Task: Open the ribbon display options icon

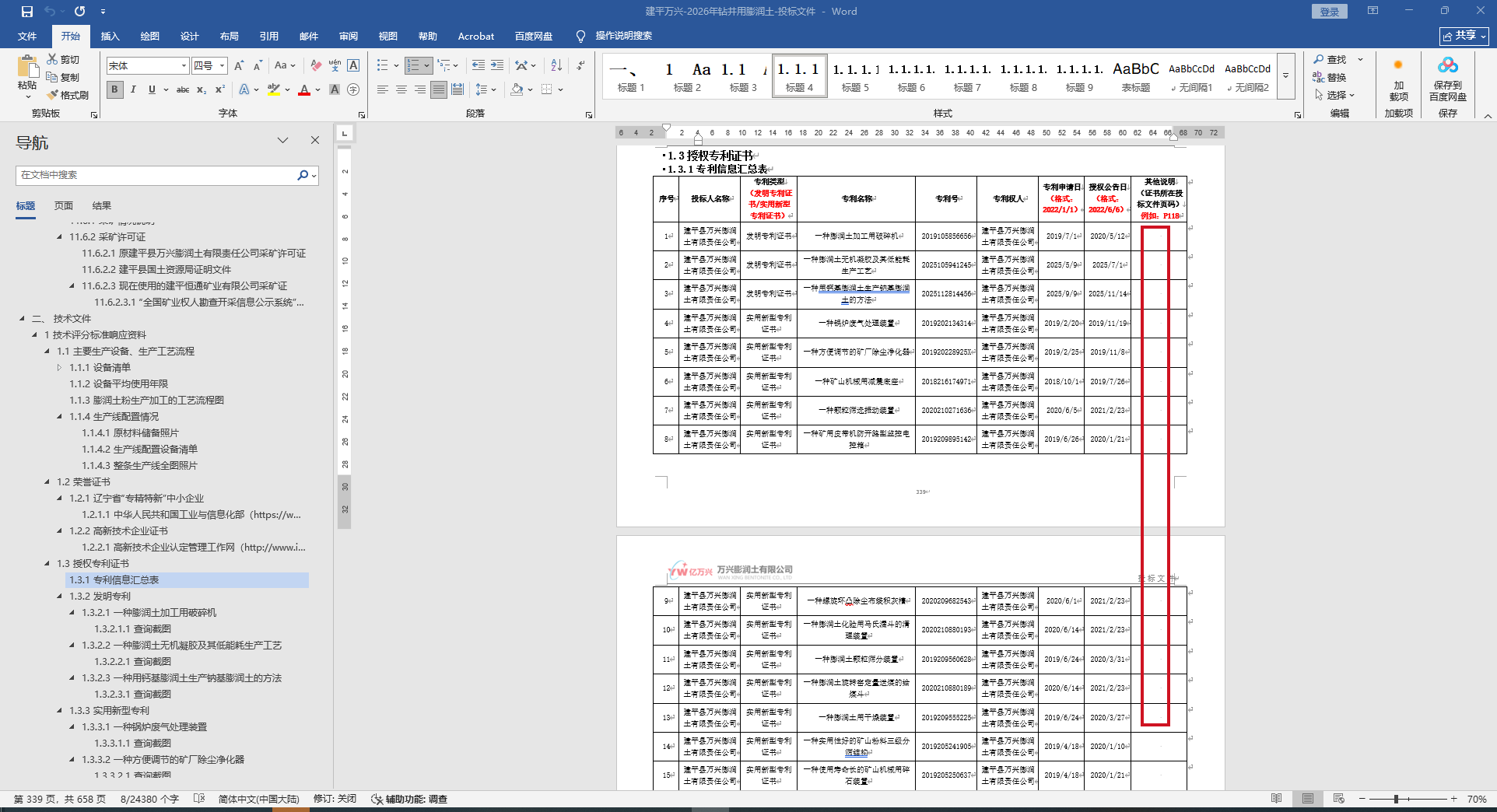Action: pyautogui.click(x=1373, y=11)
